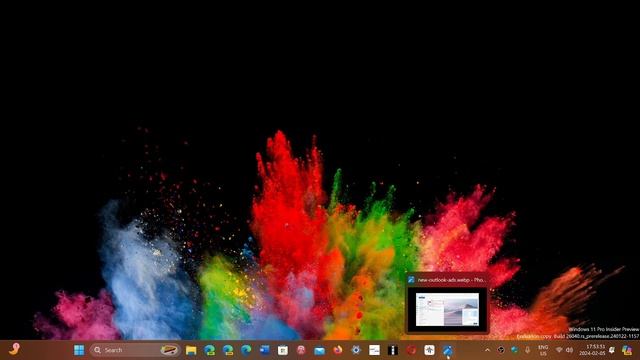Viewport: 640px width, 360px height.
Task: Open the Windows Start menu
Action: click(x=79, y=350)
